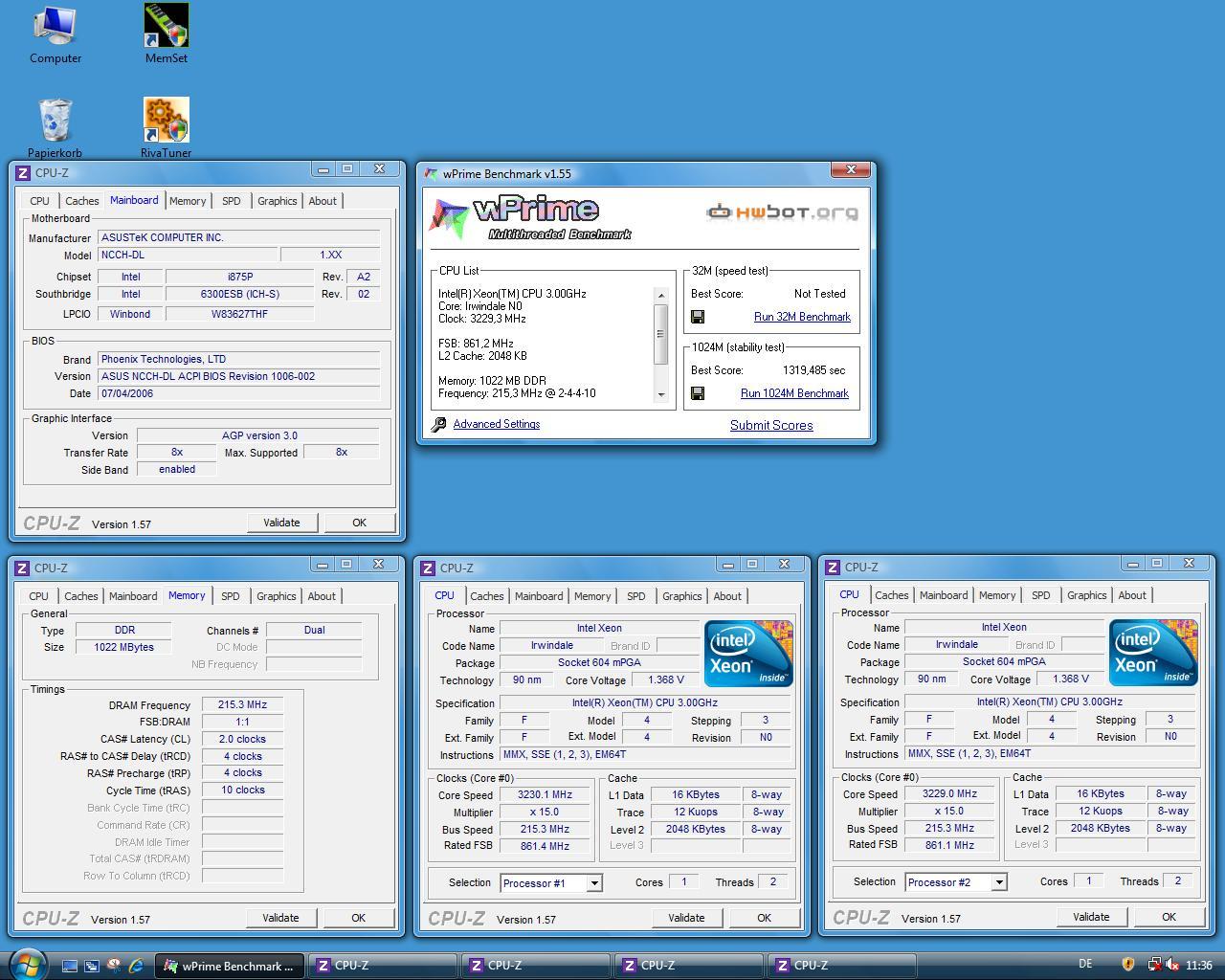
Task: Open the About tab in the Processor #2 CPU-Z window
Action: click(1132, 595)
